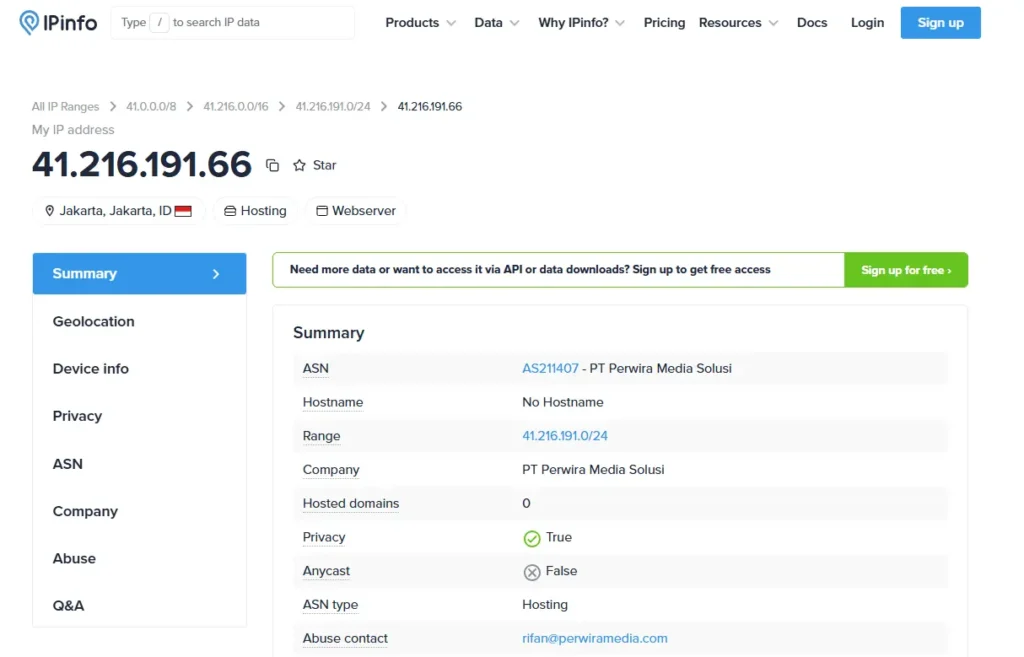Click the Indonesian flag icon
Screen dimensions: 1024x657
[x=183, y=211]
